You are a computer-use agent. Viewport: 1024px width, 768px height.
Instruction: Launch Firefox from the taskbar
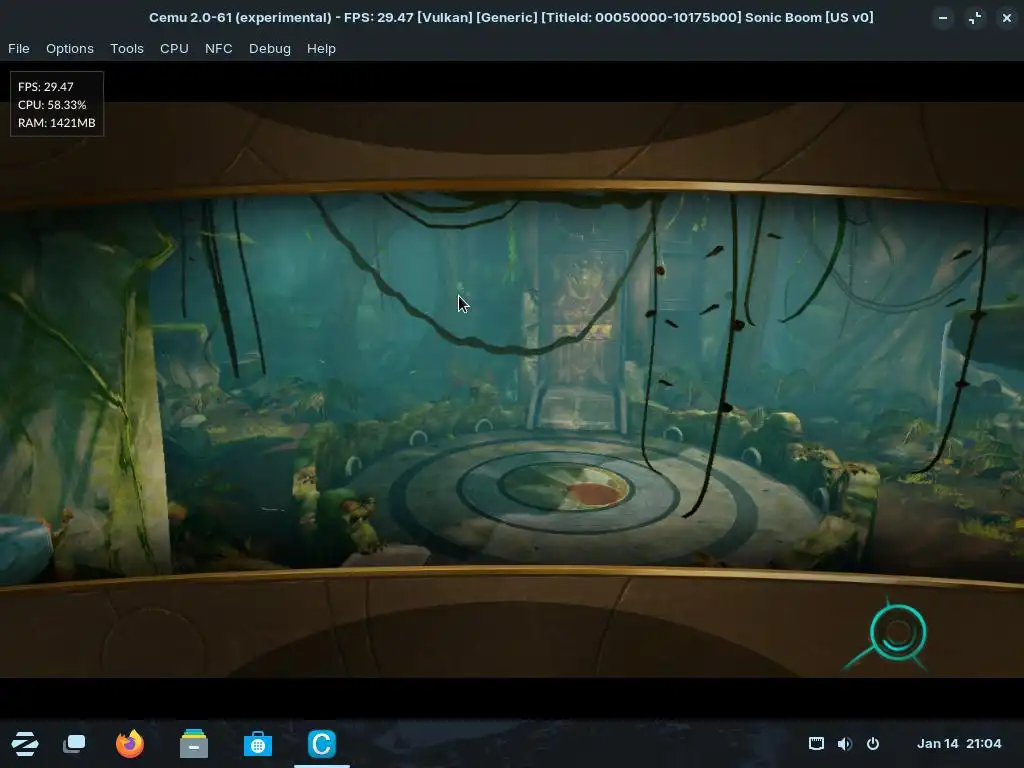click(129, 744)
